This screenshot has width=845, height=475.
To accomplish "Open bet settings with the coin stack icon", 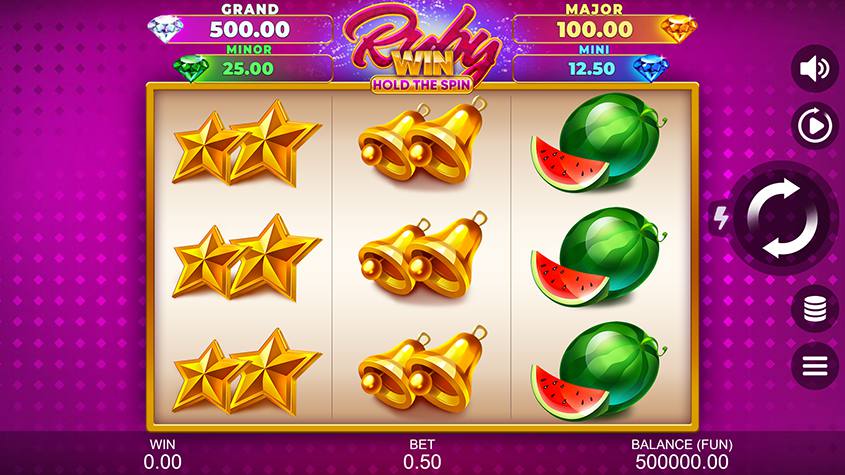I will tap(815, 309).
